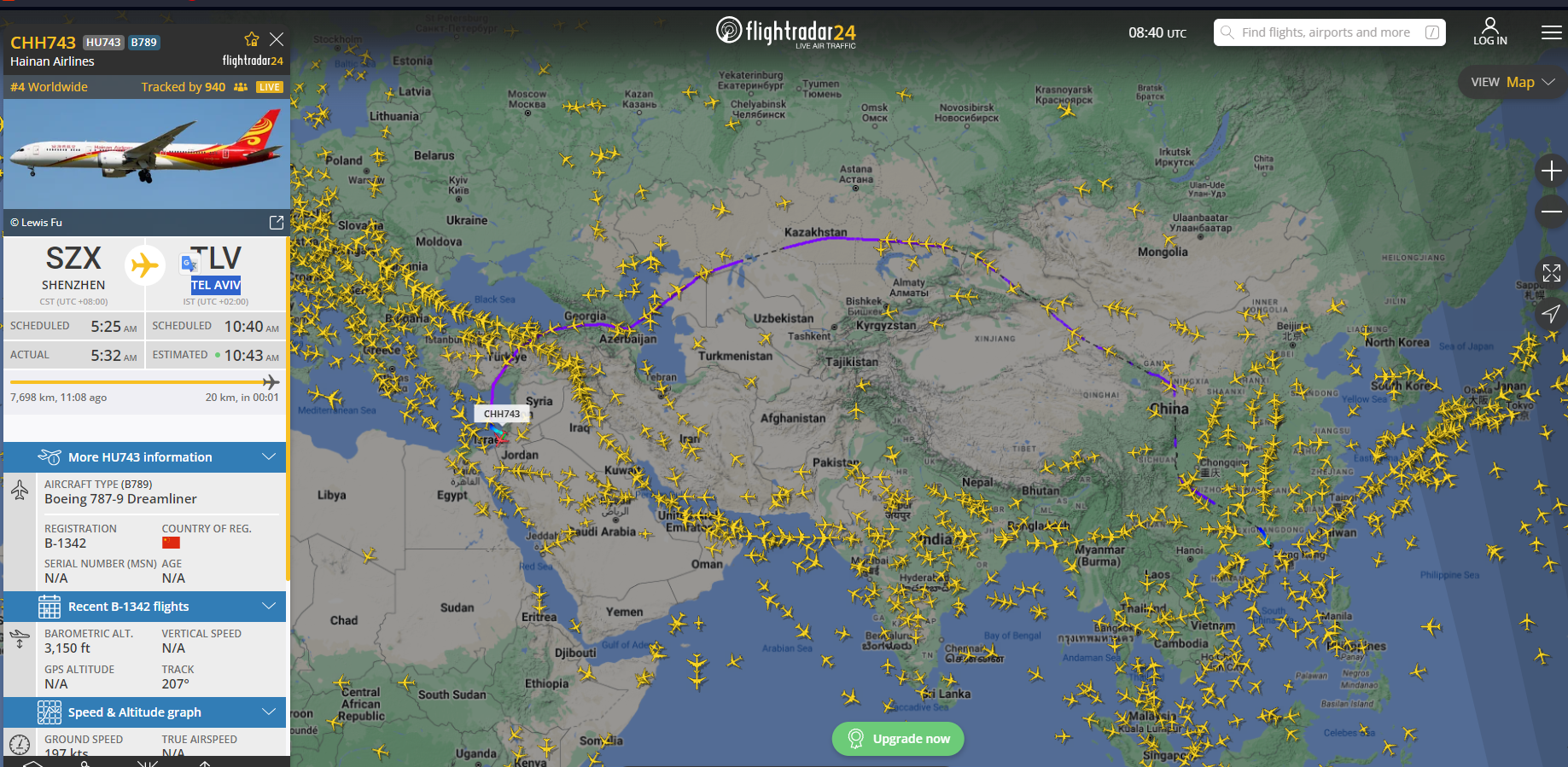The width and height of the screenshot is (1568, 767).
Task: Expand Recent B-1342 flights section
Action: (x=145, y=607)
